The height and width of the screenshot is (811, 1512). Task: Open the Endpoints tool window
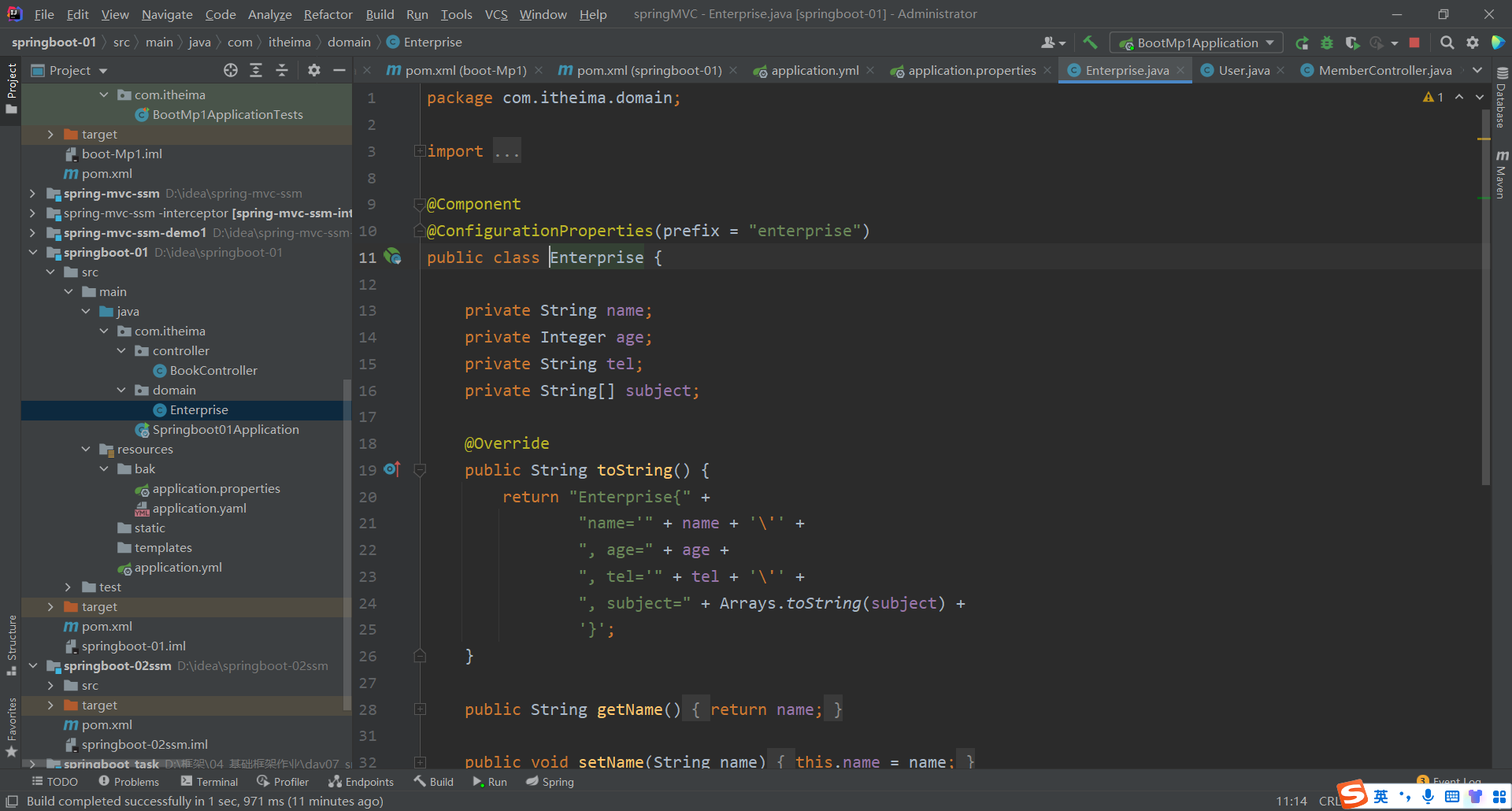point(361,782)
